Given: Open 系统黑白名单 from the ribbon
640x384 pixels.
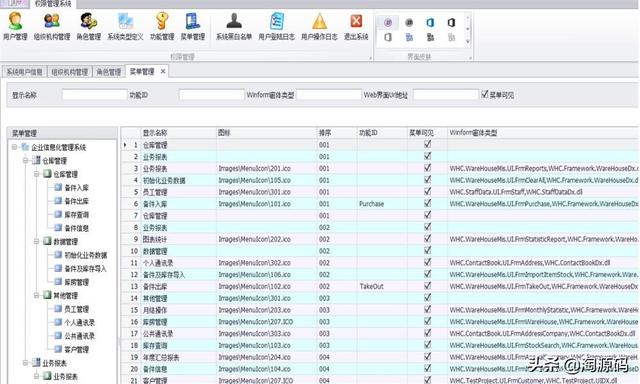Looking at the screenshot, I should [x=234, y=26].
